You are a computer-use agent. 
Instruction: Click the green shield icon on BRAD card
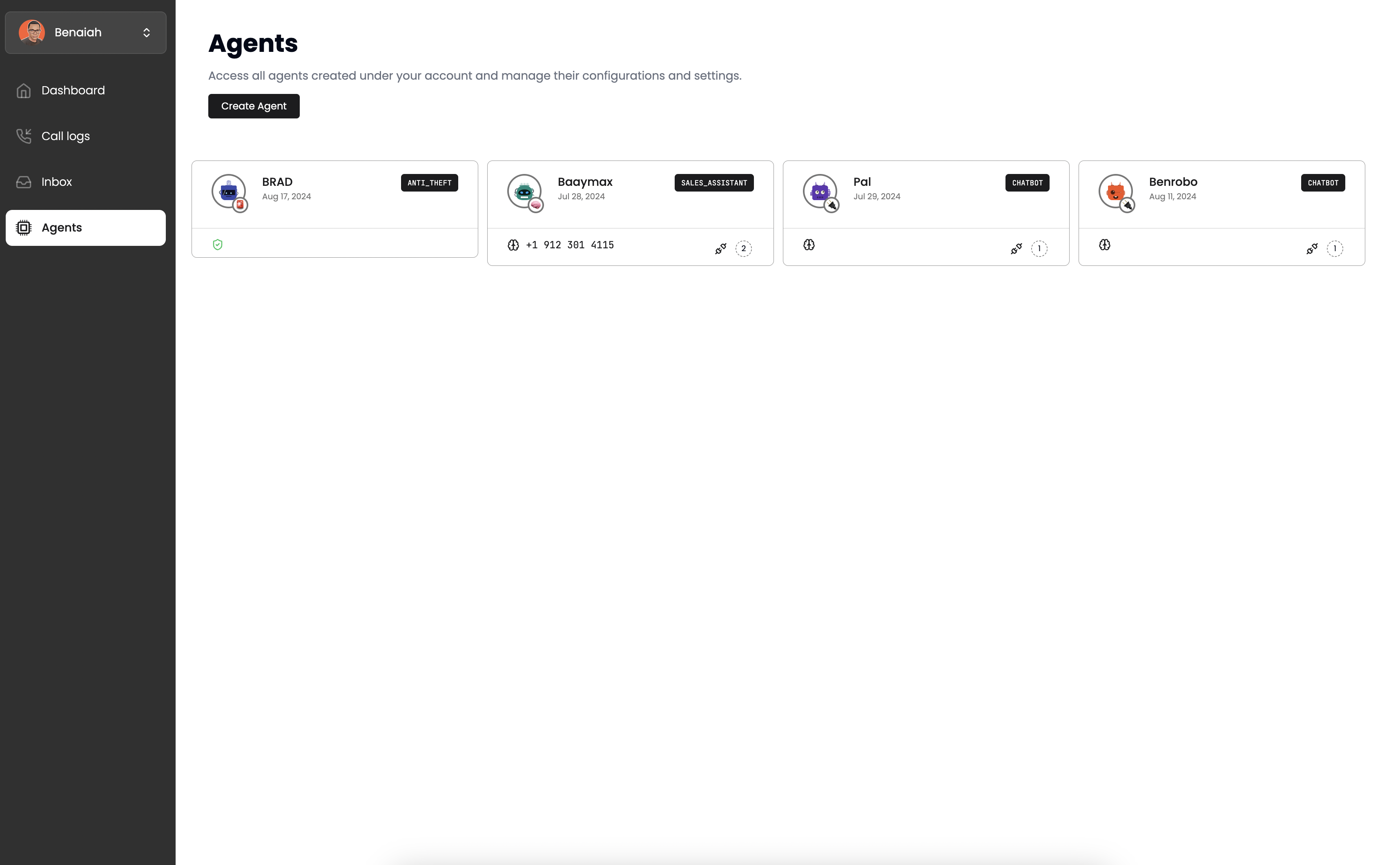click(x=217, y=245)
